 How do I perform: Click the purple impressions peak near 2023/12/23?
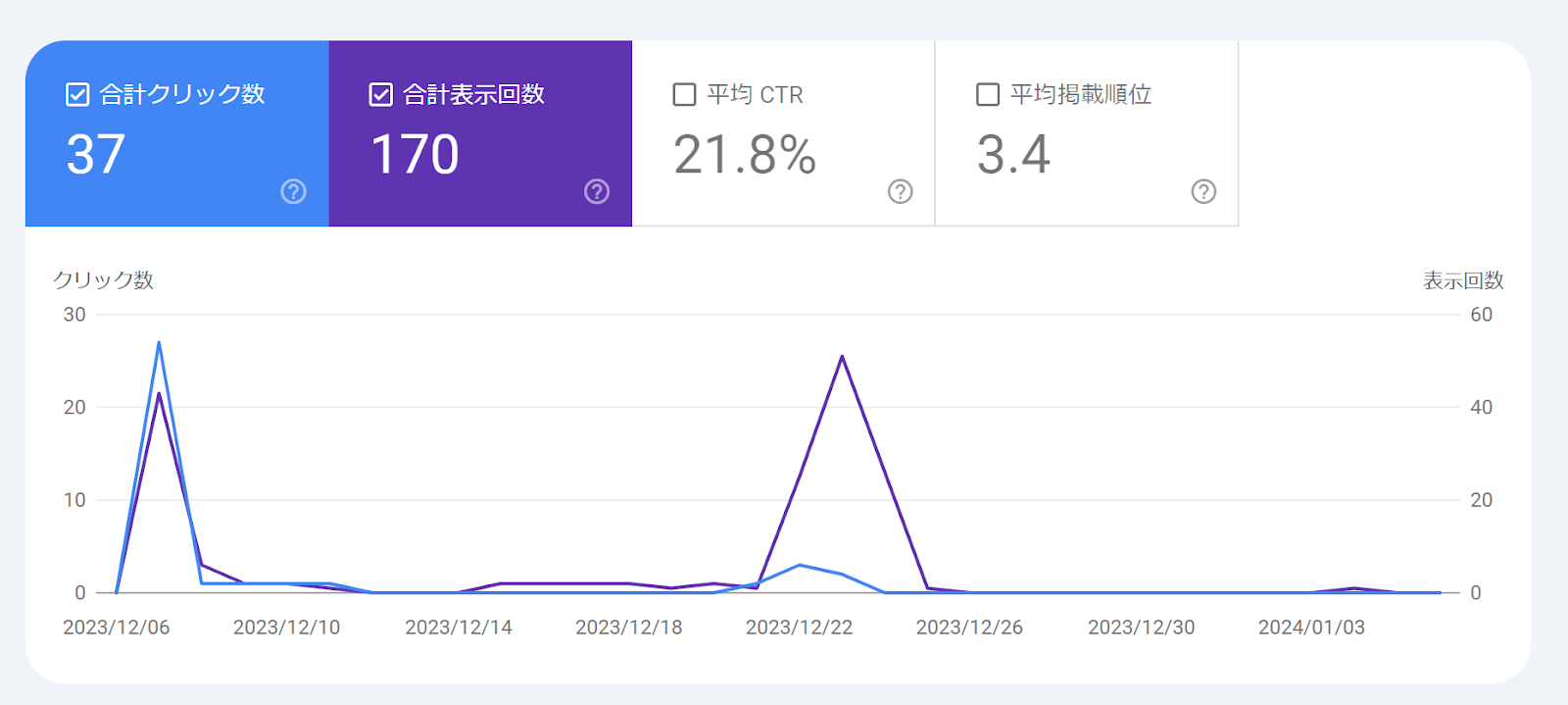tap(842, 357)
